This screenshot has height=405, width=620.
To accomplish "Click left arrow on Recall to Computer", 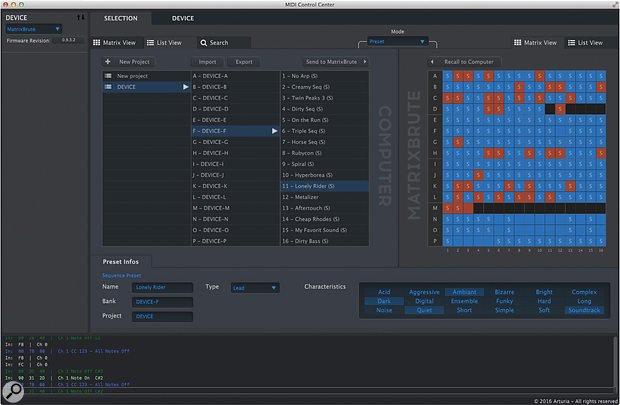I will 432,62.
